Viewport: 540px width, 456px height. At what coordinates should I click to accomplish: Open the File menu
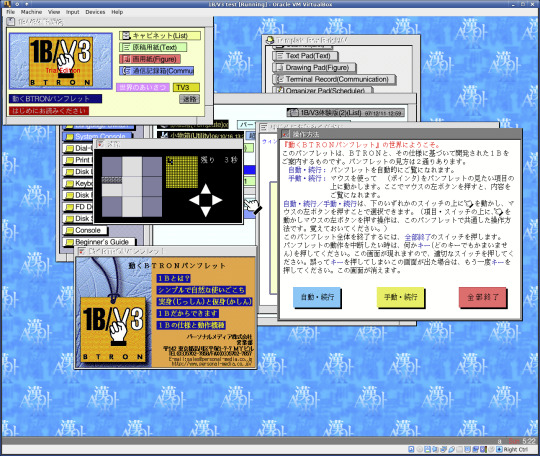pos(10,12)
